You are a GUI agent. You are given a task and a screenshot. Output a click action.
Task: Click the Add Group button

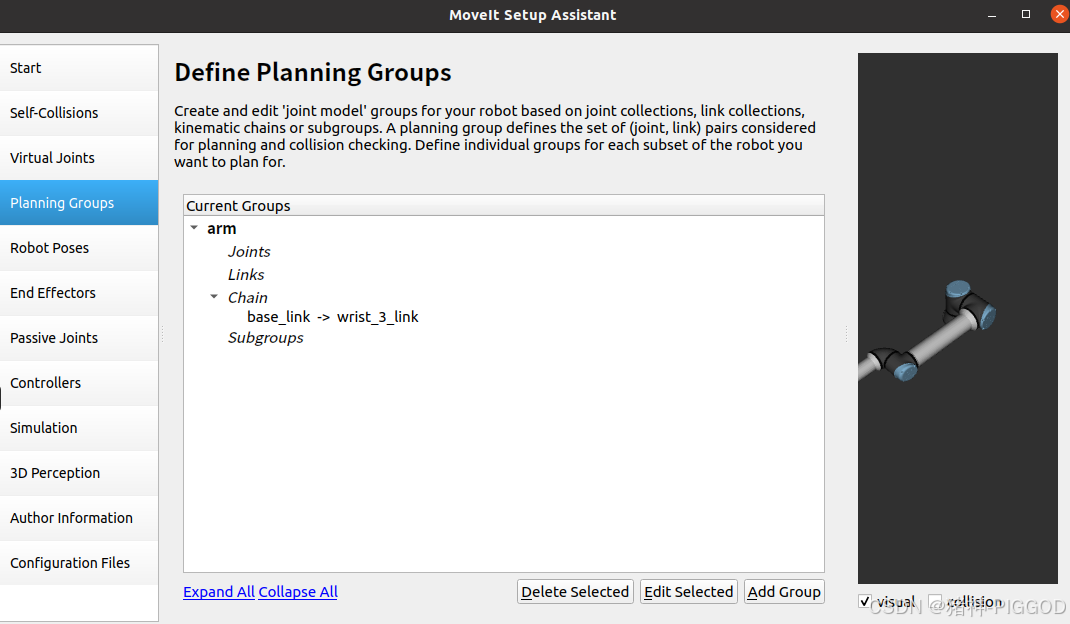(784, 592)
